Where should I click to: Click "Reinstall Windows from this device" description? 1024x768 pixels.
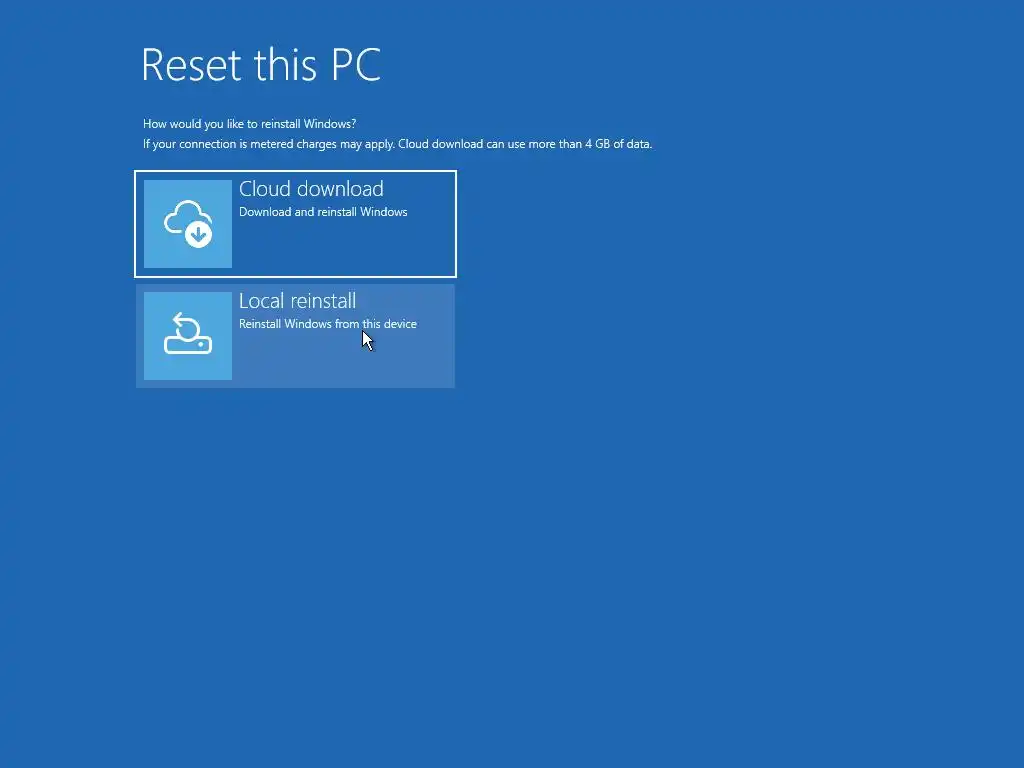click(328, 324)
